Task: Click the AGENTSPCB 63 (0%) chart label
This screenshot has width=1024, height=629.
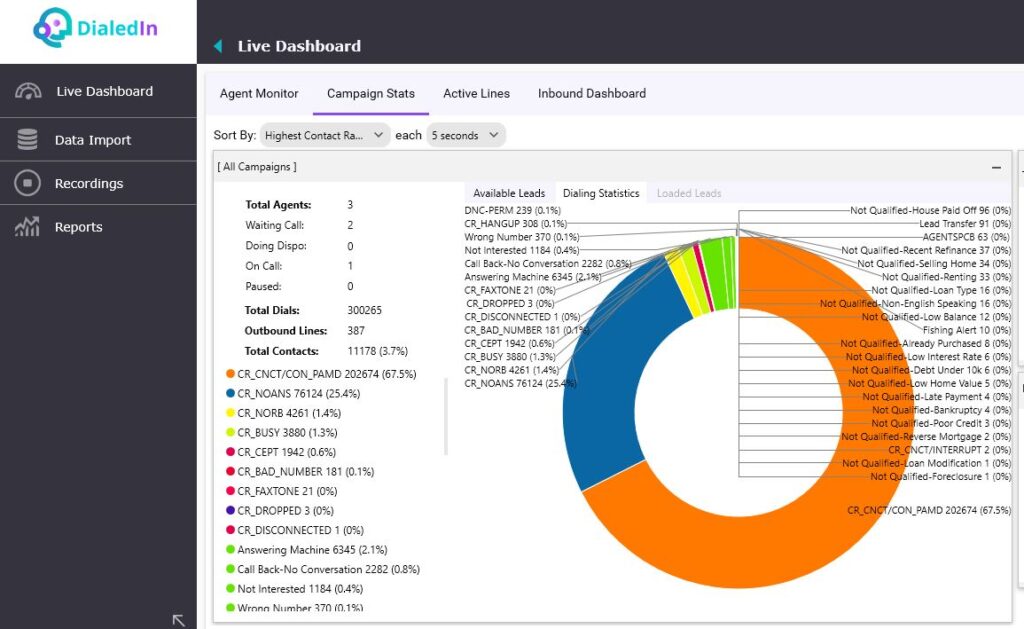Action: [x=967, y=236]
